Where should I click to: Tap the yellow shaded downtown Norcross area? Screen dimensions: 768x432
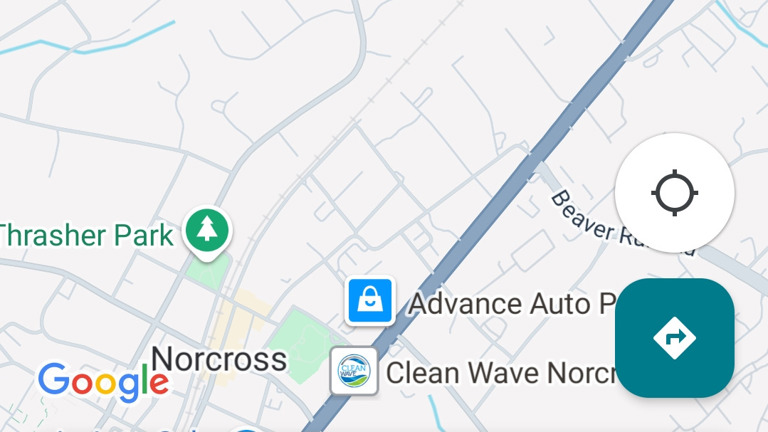[239, 319]
